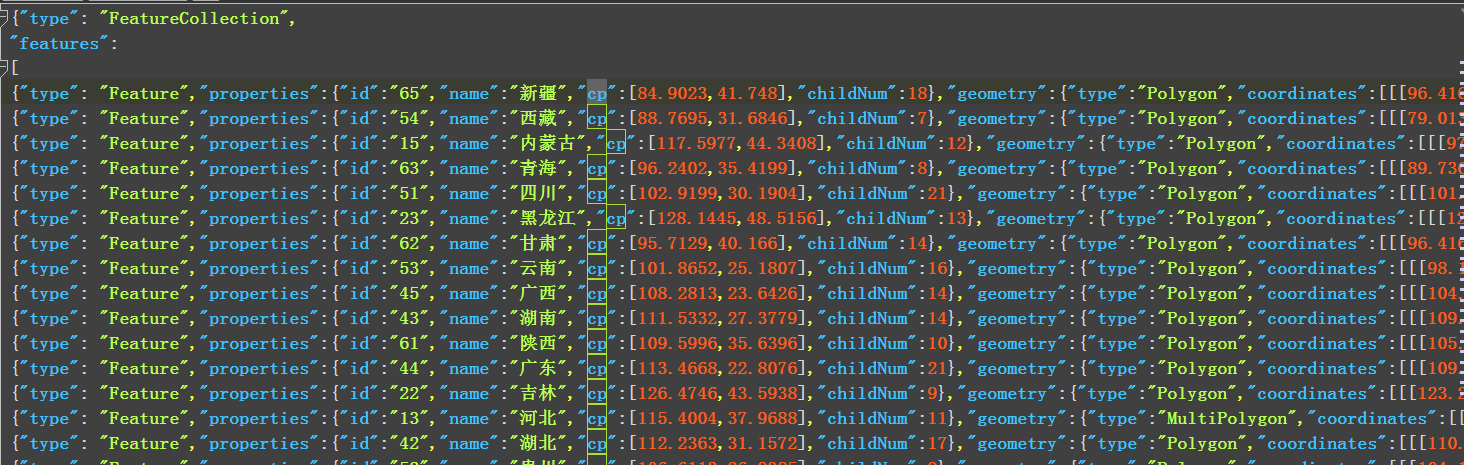This screenshot has width=1464, height=465.
Task: Click the id value "54"
Action: (407, 118)
